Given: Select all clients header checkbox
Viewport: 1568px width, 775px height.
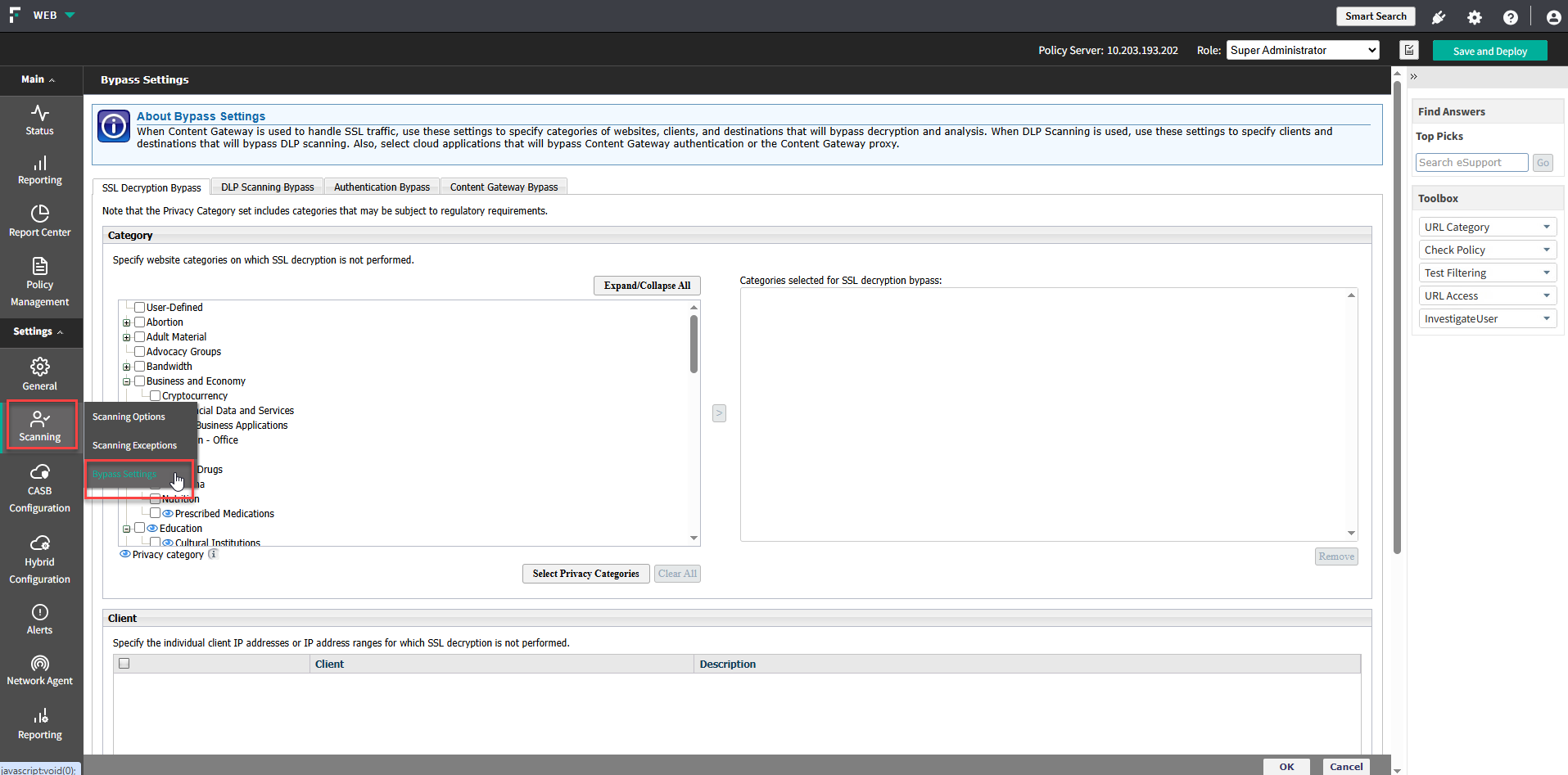Looking at the screenshot, I should pos(124,664).
